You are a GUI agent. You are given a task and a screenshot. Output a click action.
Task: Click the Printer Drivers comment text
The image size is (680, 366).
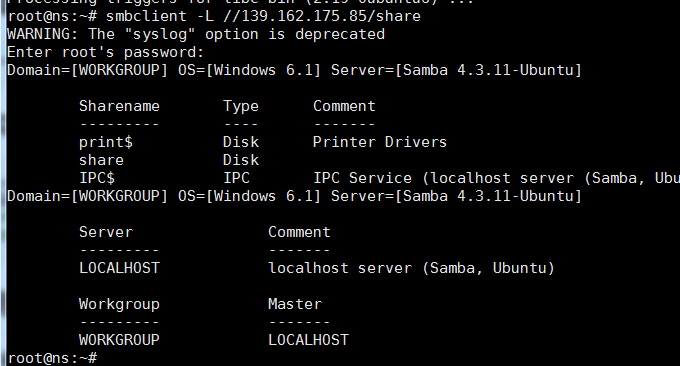(x=380, y=142)
